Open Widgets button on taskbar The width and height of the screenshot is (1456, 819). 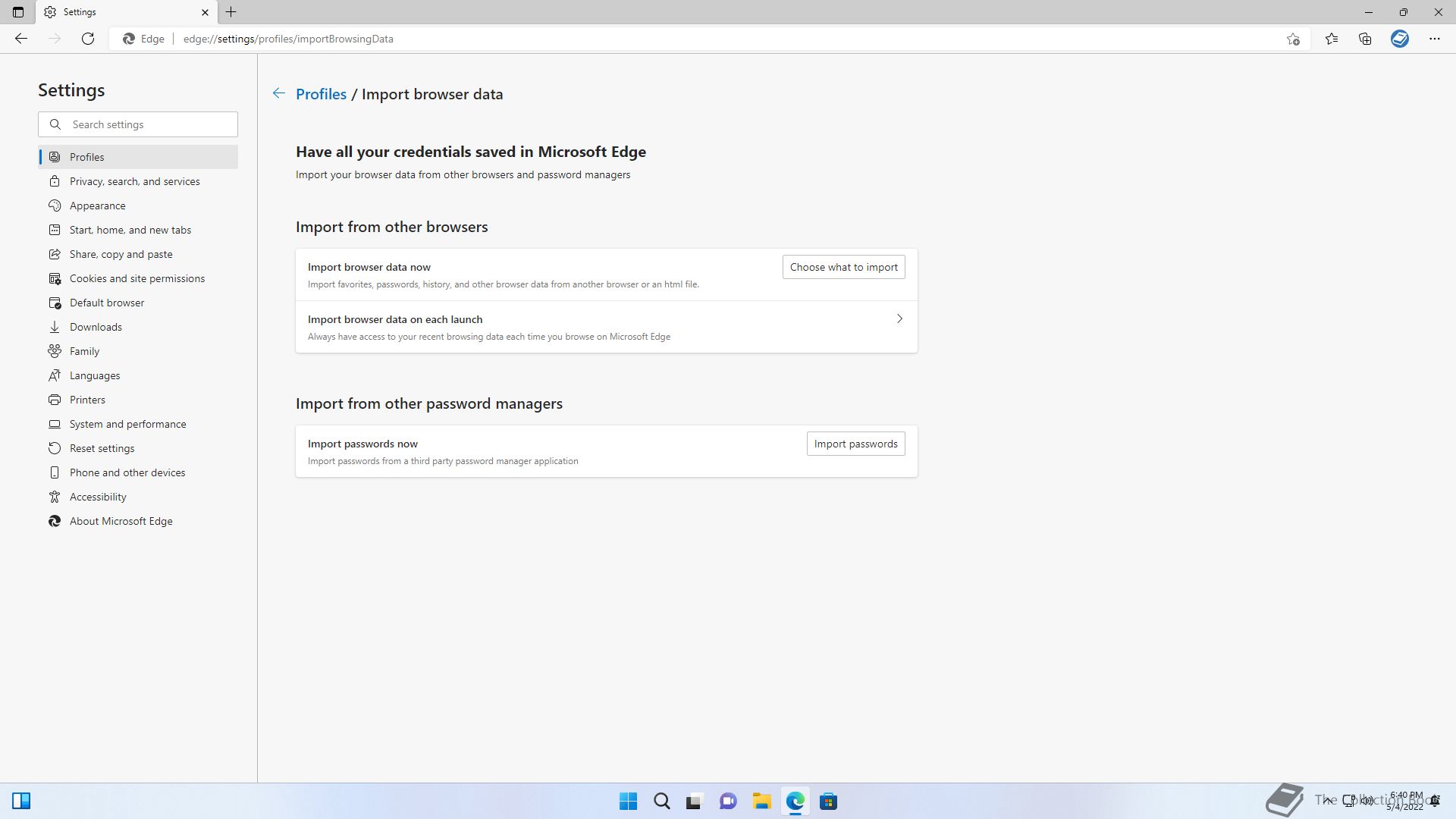21,801
